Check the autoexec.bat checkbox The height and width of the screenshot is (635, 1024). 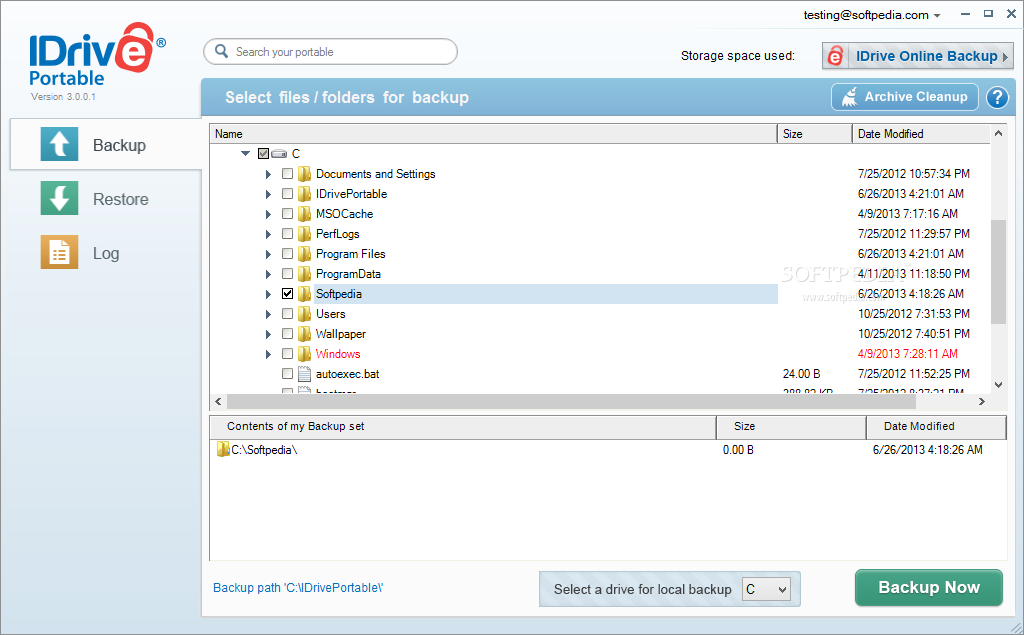(x=287, y=374)
